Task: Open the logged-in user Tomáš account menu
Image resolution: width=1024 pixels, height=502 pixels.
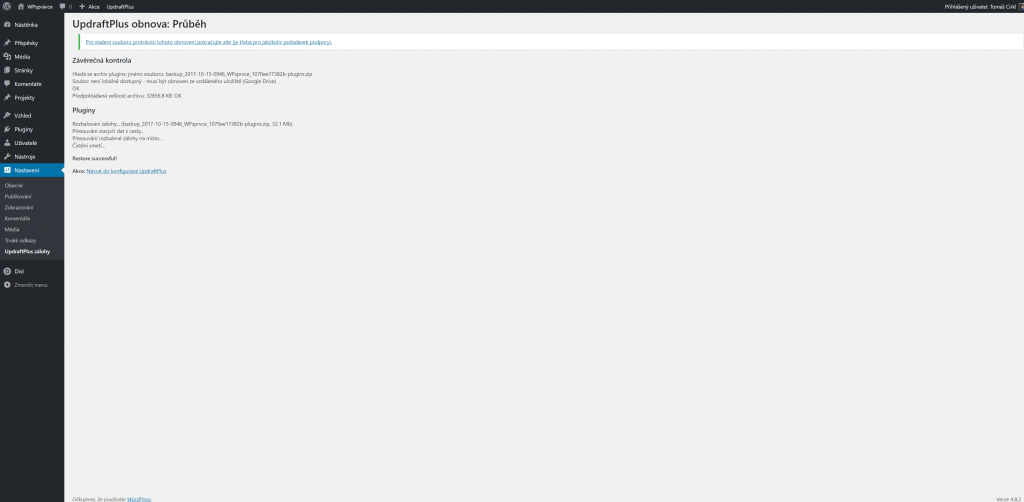Action: (x=984, y=6)
